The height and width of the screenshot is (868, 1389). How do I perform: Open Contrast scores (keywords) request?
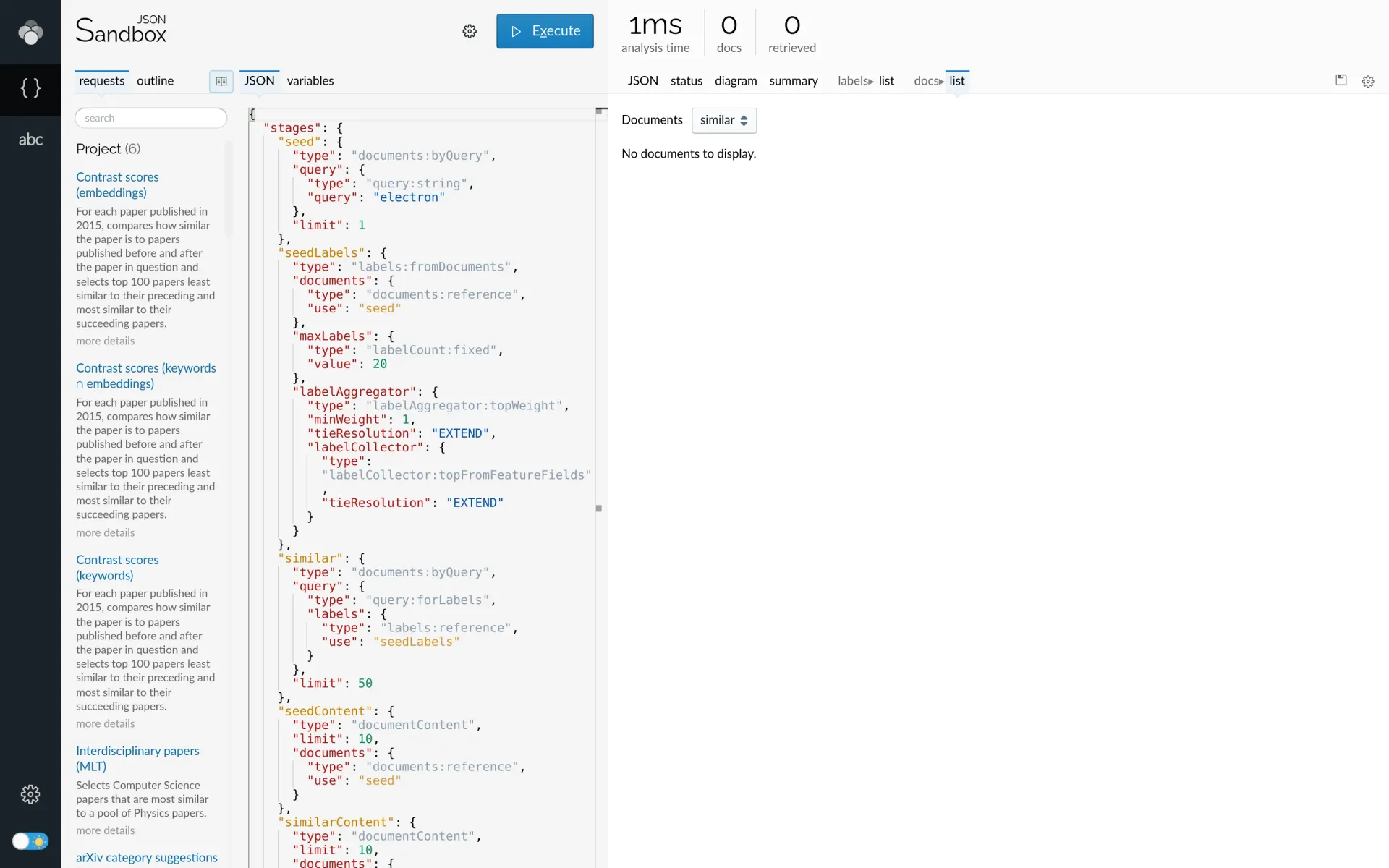coord(117,568)
